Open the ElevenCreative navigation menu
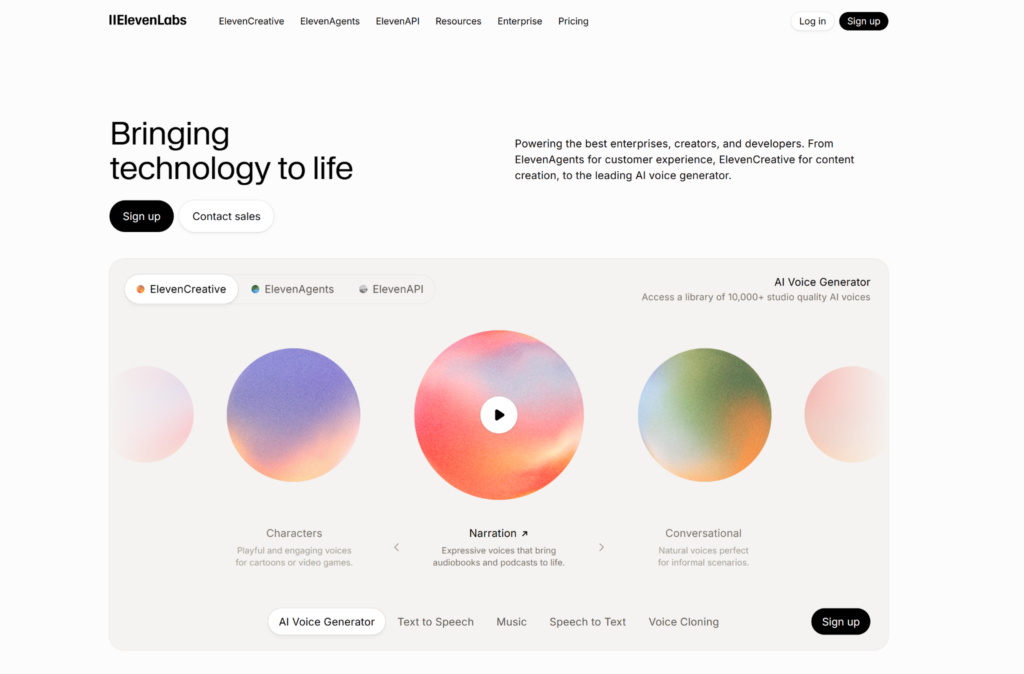The image size is (1024, 674). pyautogui.click(x=251, y=21)
